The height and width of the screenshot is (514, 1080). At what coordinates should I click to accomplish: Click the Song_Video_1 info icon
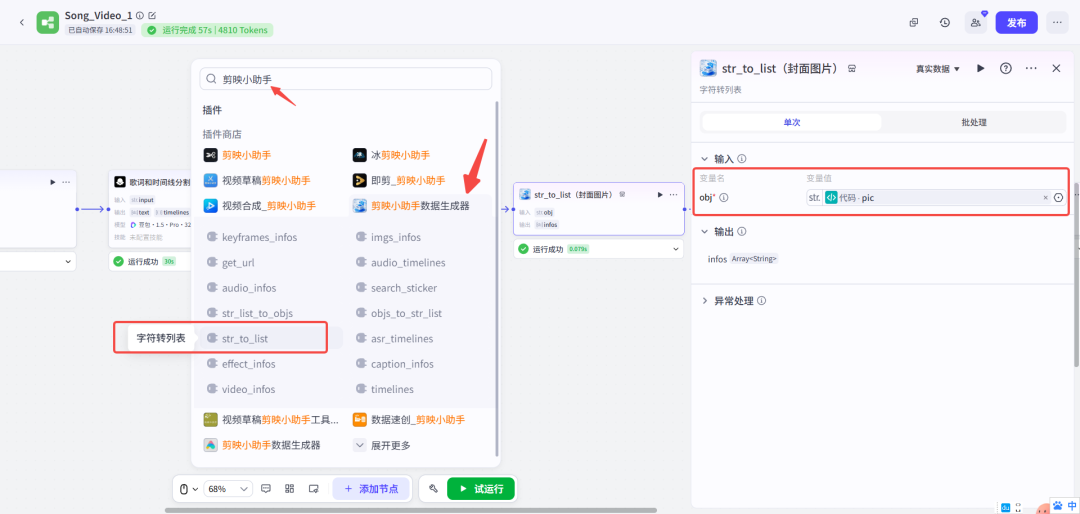pos(140,15)
